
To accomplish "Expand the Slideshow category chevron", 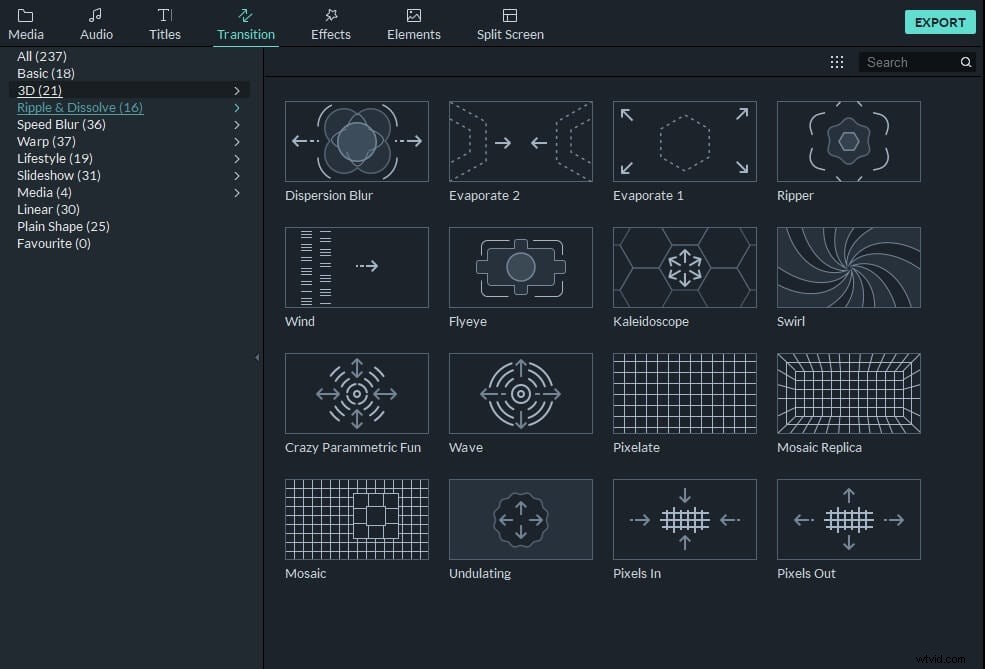I will [x=237, y=175].
